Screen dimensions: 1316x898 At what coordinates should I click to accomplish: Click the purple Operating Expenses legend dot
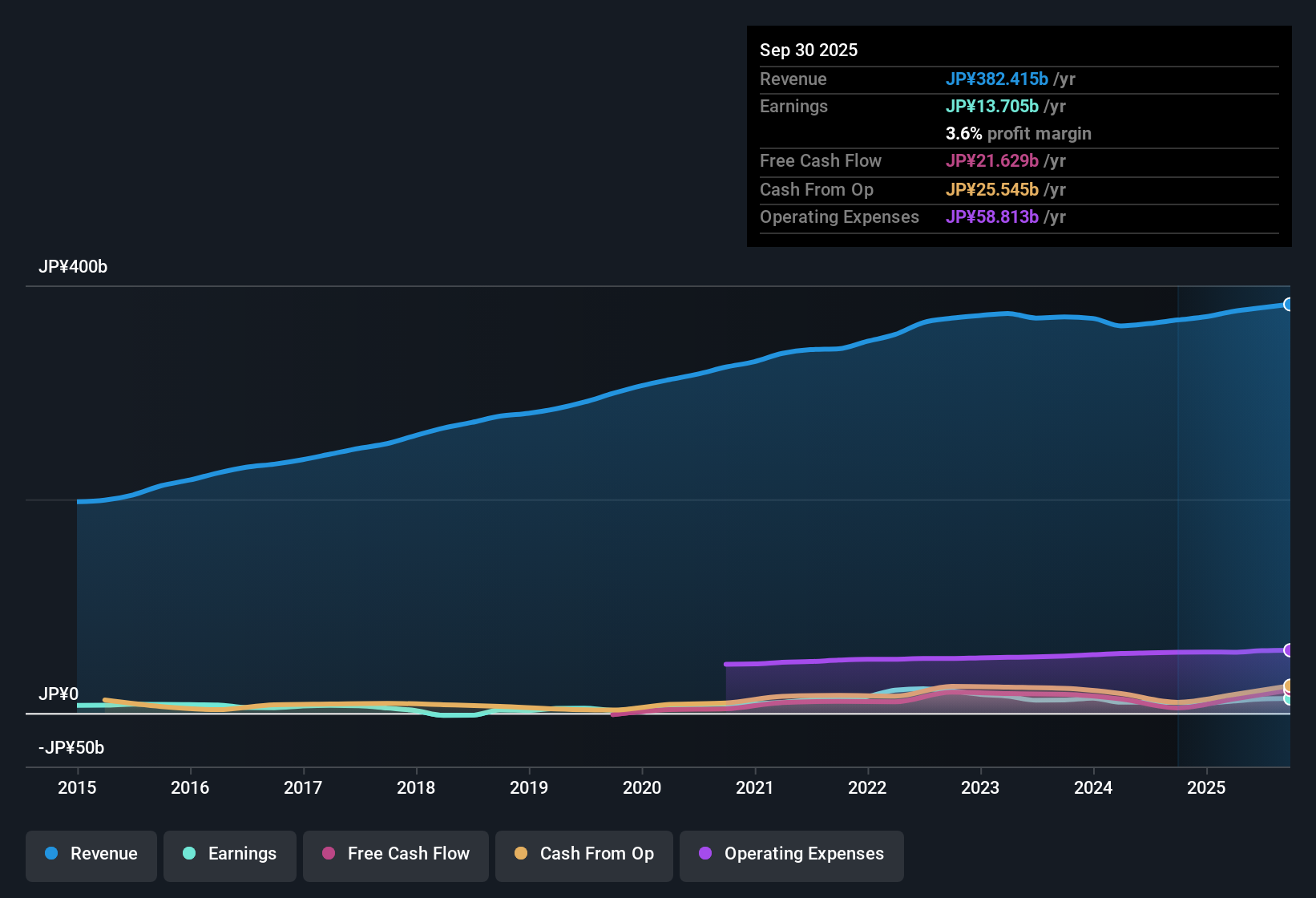(705, 854)
